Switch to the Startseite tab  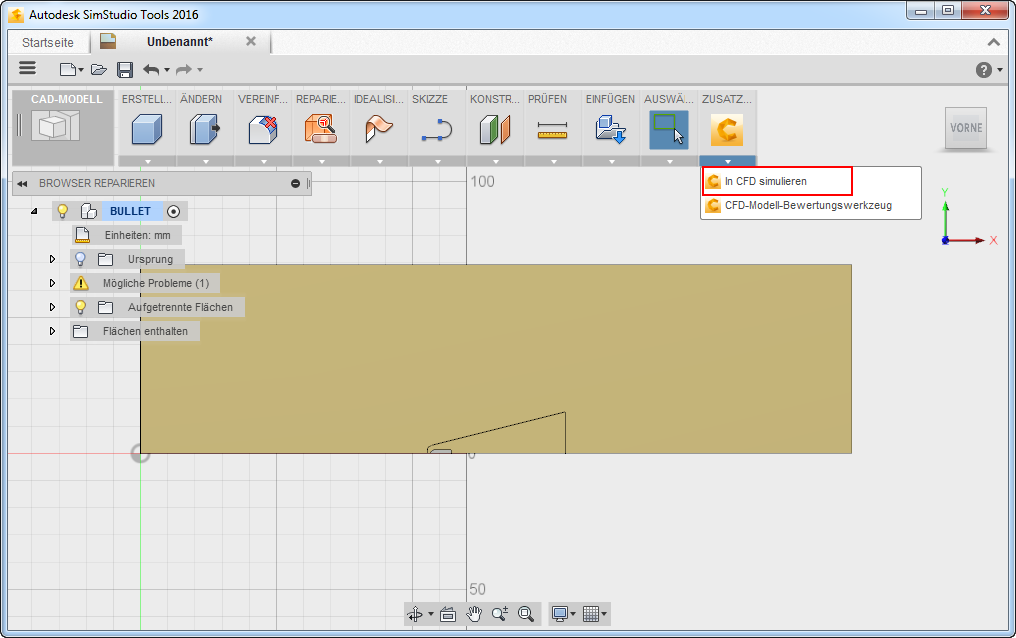[x=48, y=43]
